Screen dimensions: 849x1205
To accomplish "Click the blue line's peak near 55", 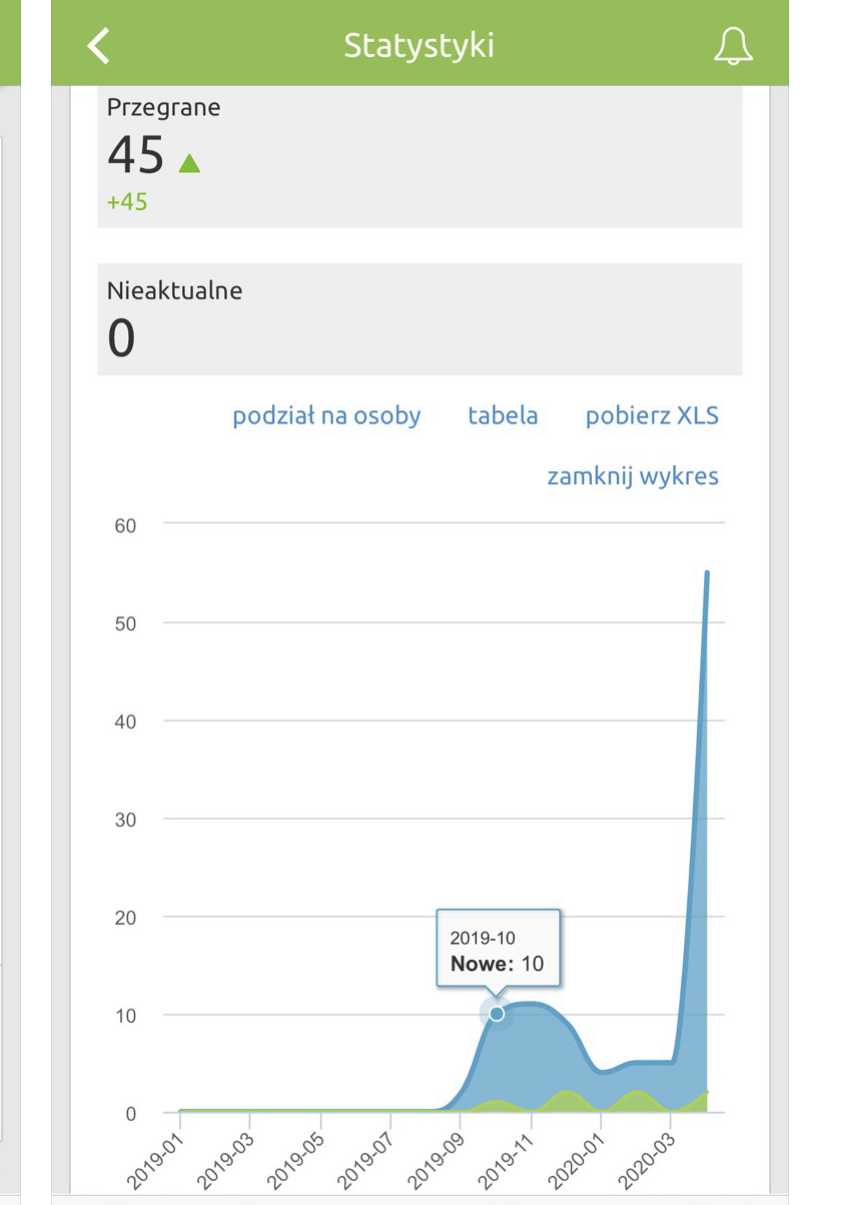I will tap(706, 574).
